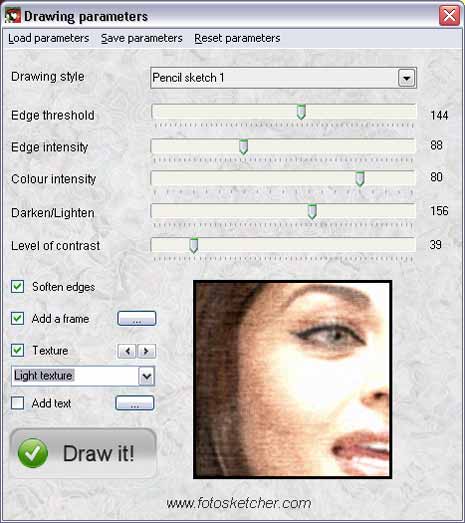The image size is (465, 523).
Task: Open the Load parameters menu
Action: (49, 38)
